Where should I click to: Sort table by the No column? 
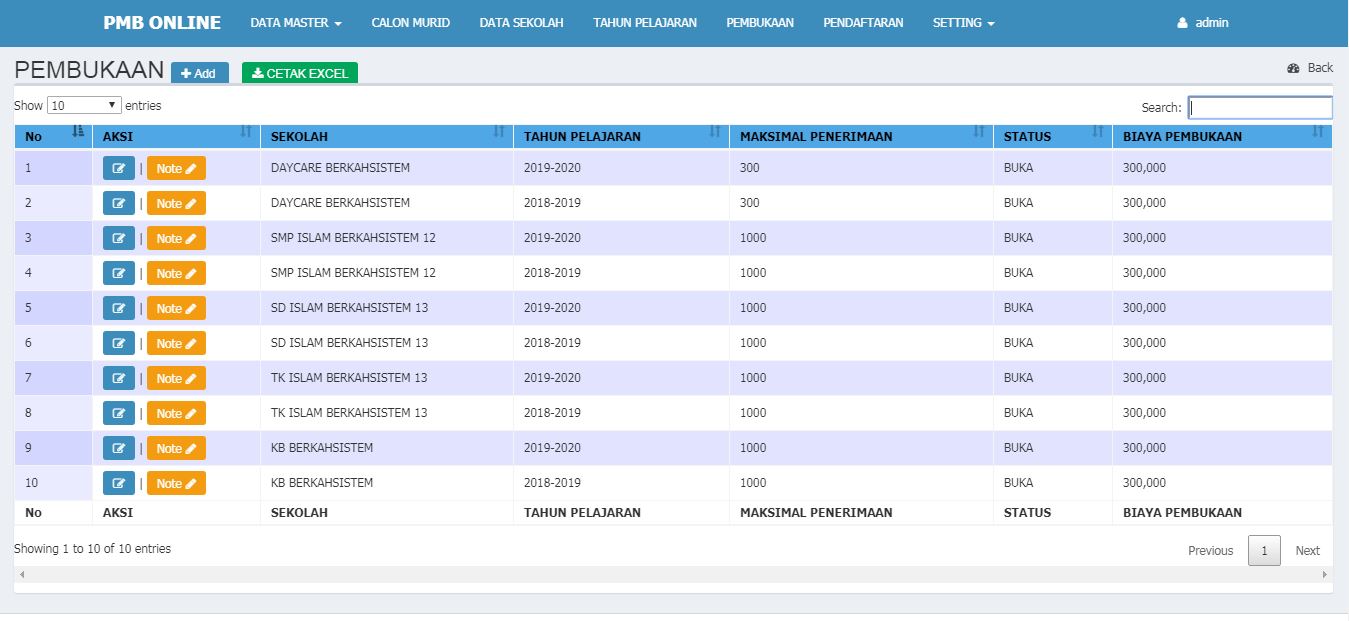click(x=53, y=136)
